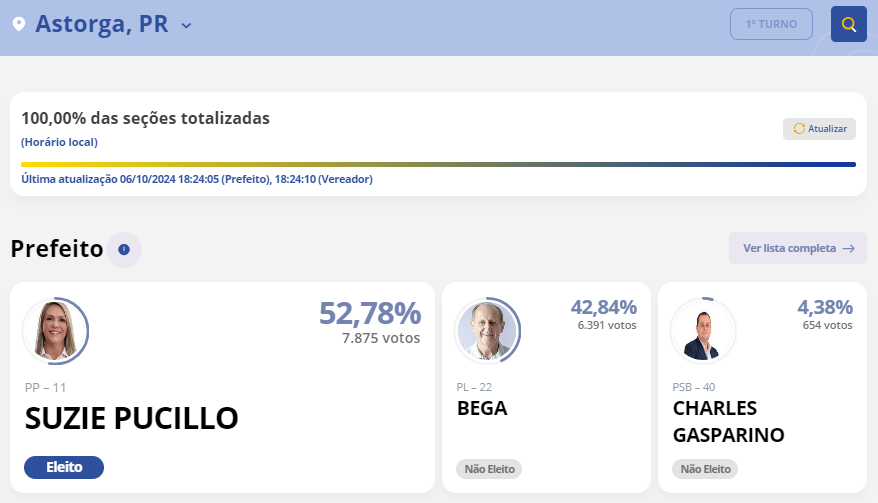Click Charles Gasparino's Não Eleito badge

705,469
